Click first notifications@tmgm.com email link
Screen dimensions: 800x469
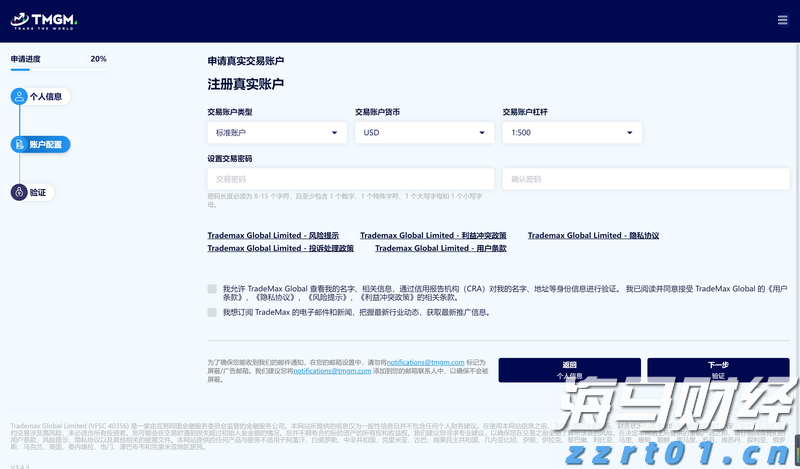(x=426, y=362)
